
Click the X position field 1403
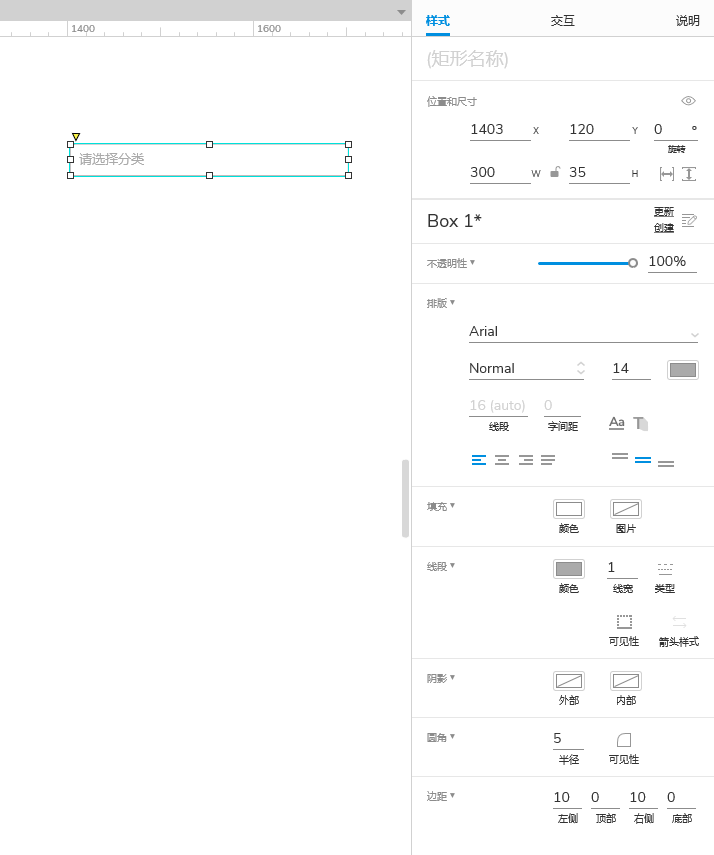click(x=500, y=129)
